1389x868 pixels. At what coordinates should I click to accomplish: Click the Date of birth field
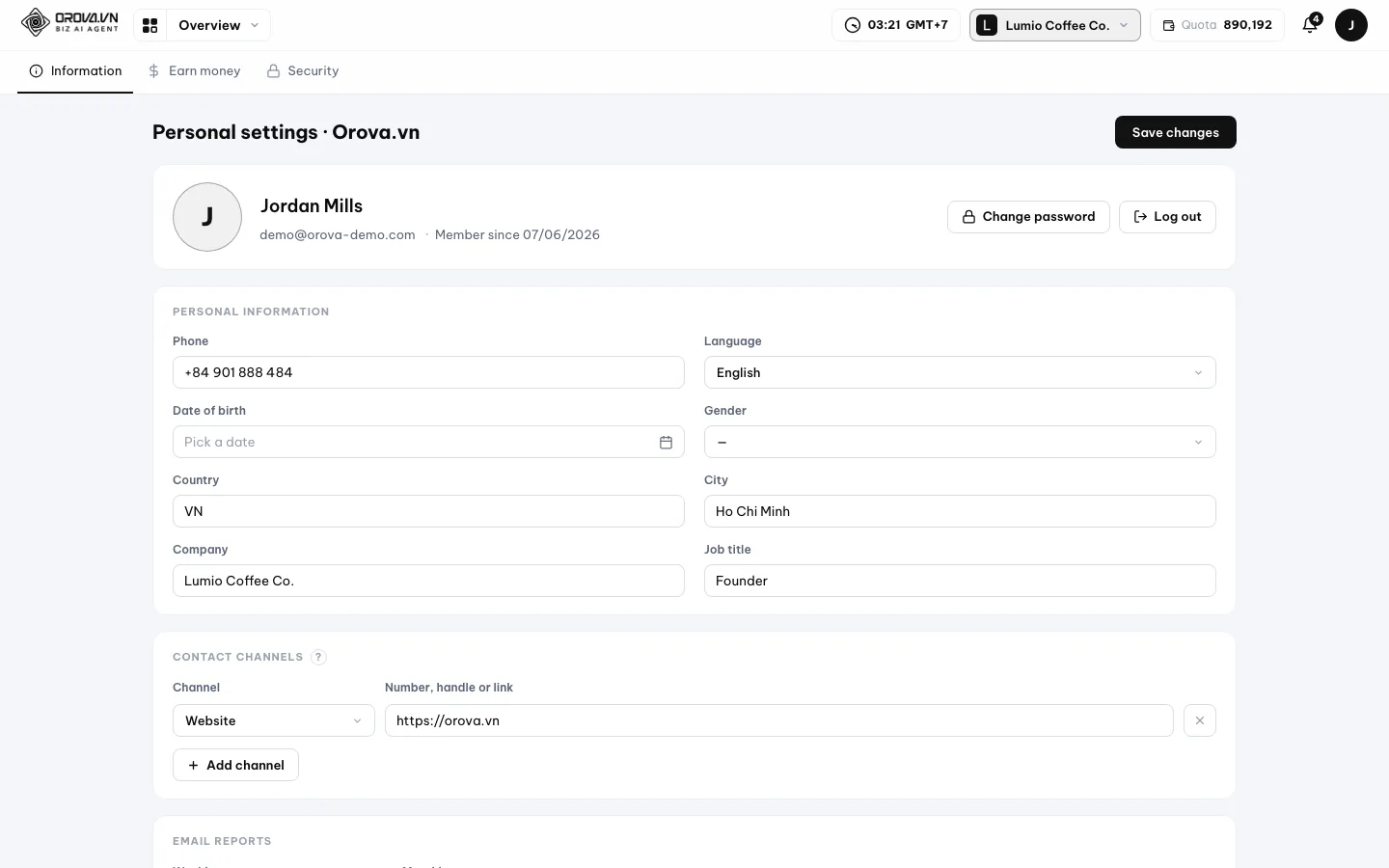[x=428, y=442]
